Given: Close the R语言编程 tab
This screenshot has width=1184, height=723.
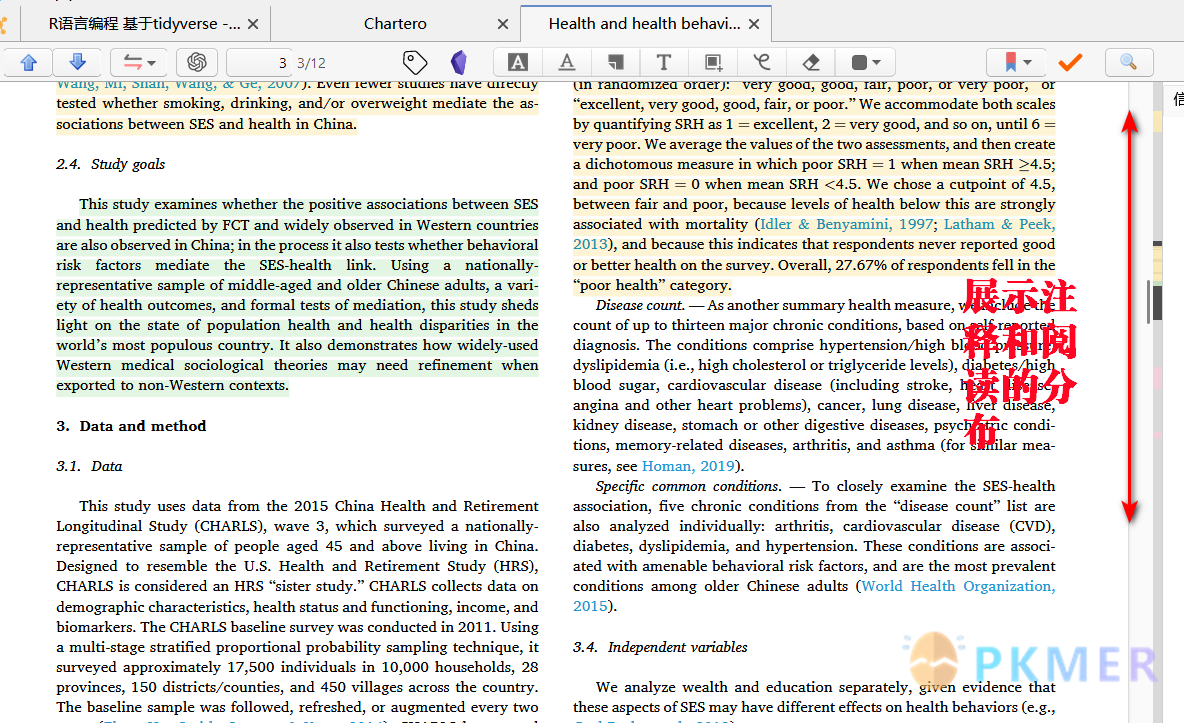Looking at the screenshot, I should pyautogui.click(x=253, y=24).
